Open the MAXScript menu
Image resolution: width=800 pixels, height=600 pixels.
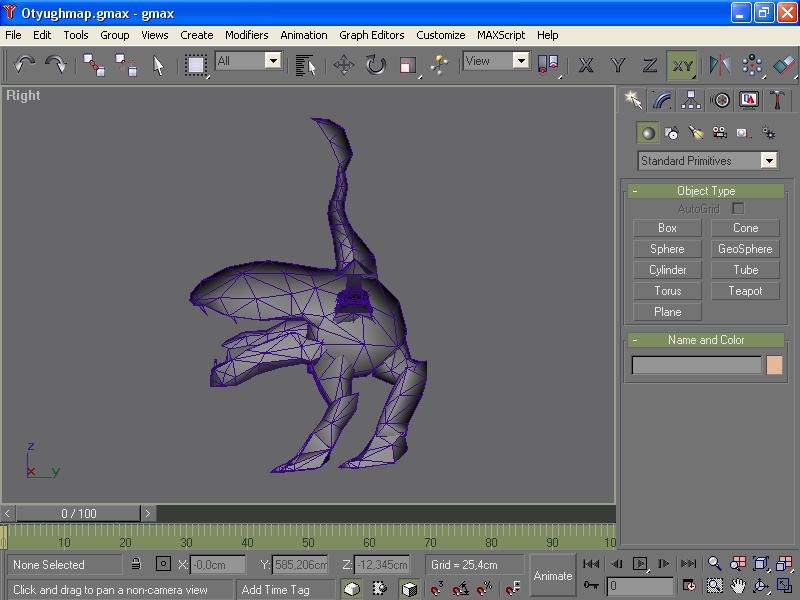click(500, 35)
